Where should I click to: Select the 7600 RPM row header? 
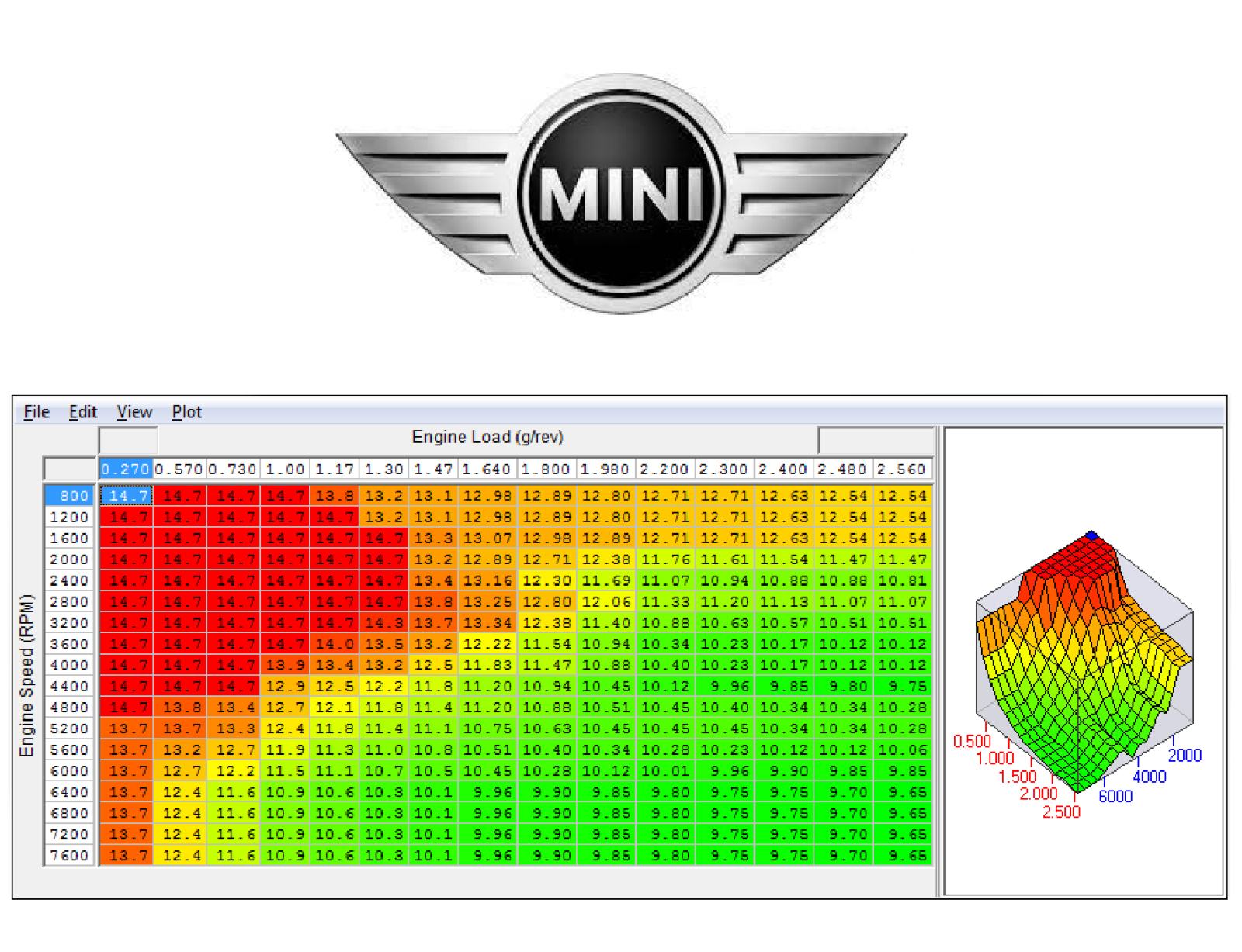(68, 856)
